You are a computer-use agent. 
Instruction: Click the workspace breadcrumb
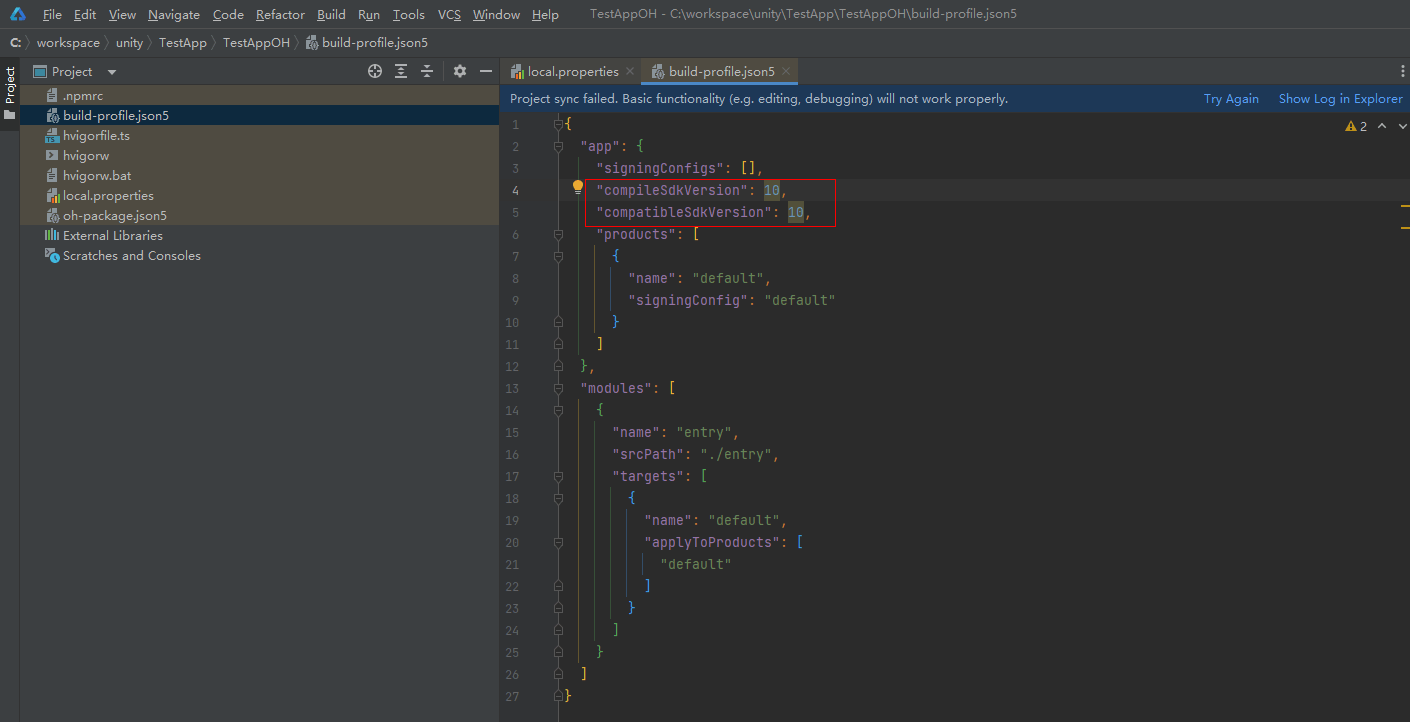click(x=68, y=42)
